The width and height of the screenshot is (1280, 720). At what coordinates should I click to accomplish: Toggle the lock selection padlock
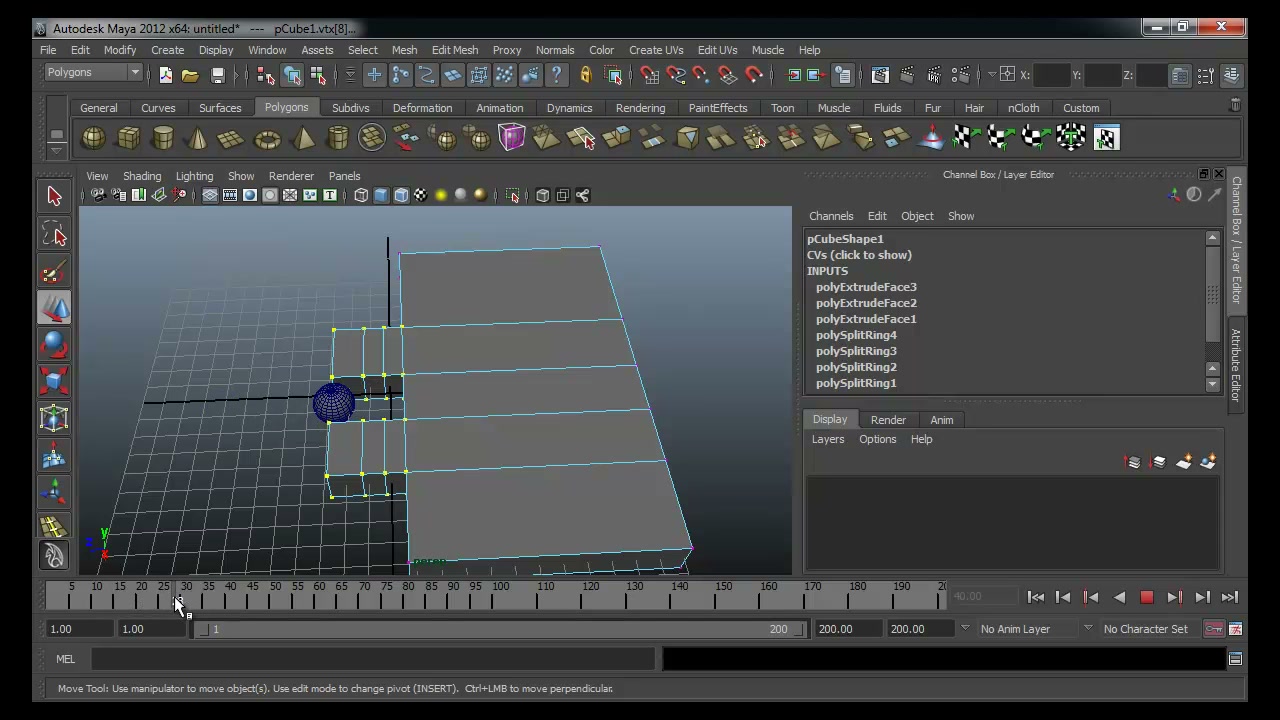(x=586, y=75)
